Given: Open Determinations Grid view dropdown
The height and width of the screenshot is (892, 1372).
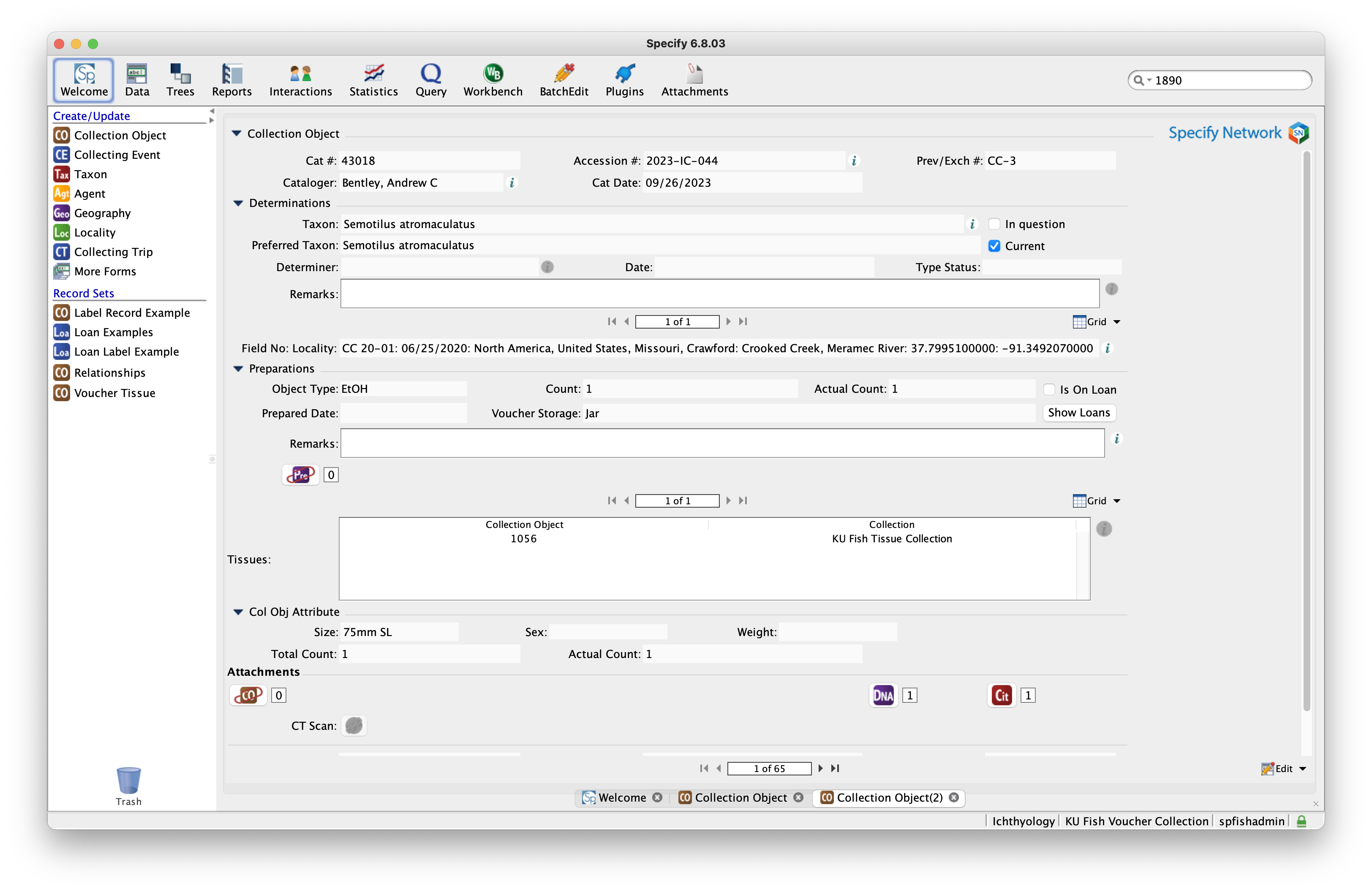Looking at the screenshot, I should point(1116,322).
